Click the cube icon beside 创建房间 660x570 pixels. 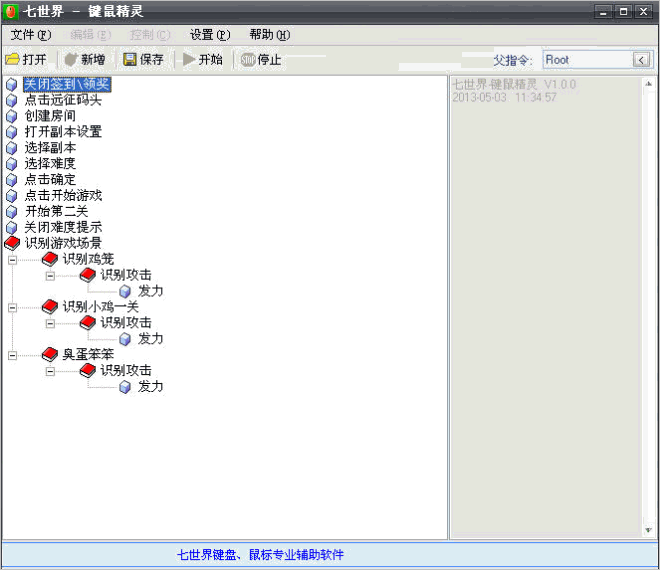pos(12,117)
